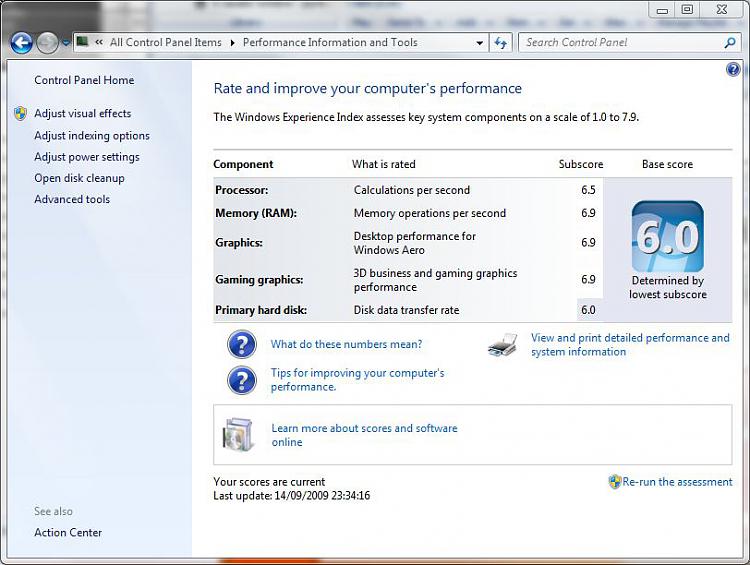This screenshot has height=565, width=750.
Task: Click the shield icon beside Re-run the assessment
Action: [615, 482]
